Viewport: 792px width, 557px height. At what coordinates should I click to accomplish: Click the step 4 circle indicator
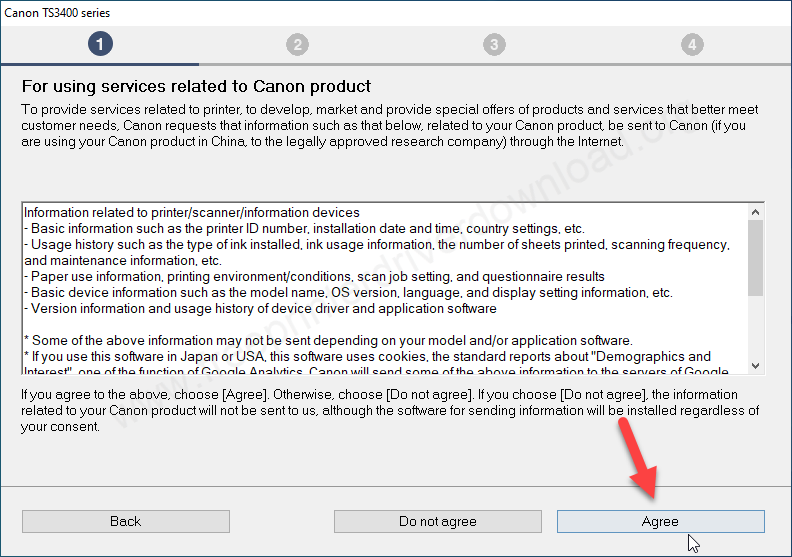pyautogui.click(x=692, y=44)
